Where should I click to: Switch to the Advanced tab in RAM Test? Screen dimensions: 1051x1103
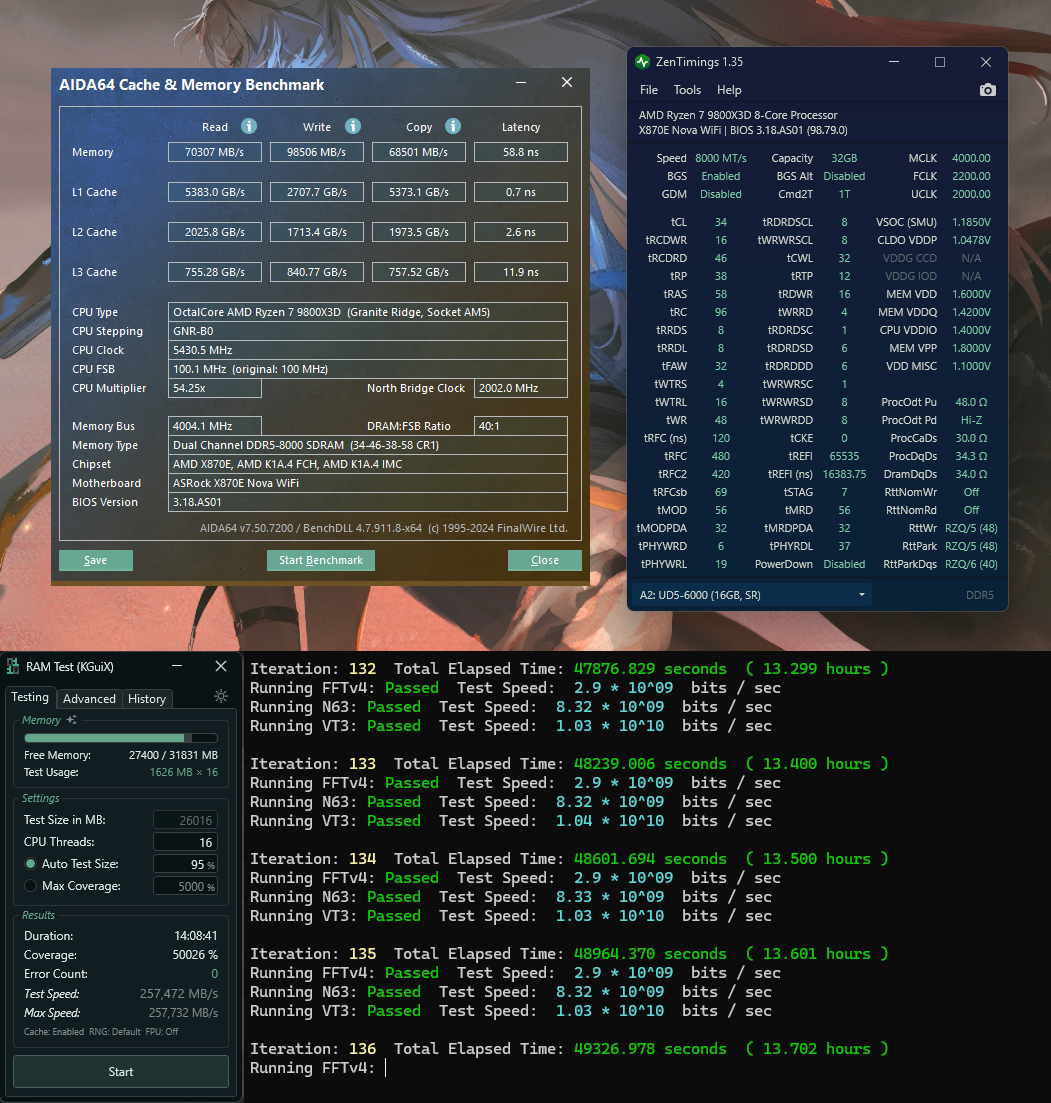(x=89, y=699)
